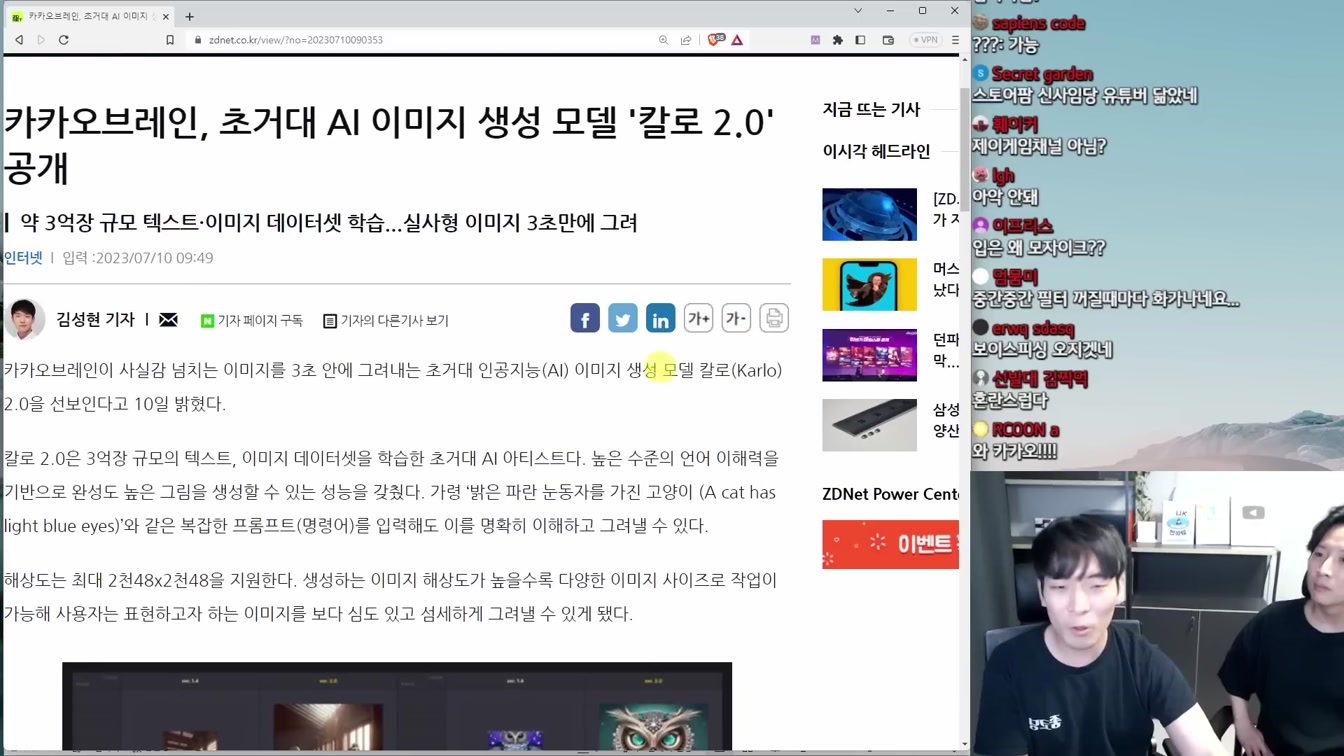Screen dimensions: 1344x756
Task: Click the lock icon for site info
Action: point(198,40)
